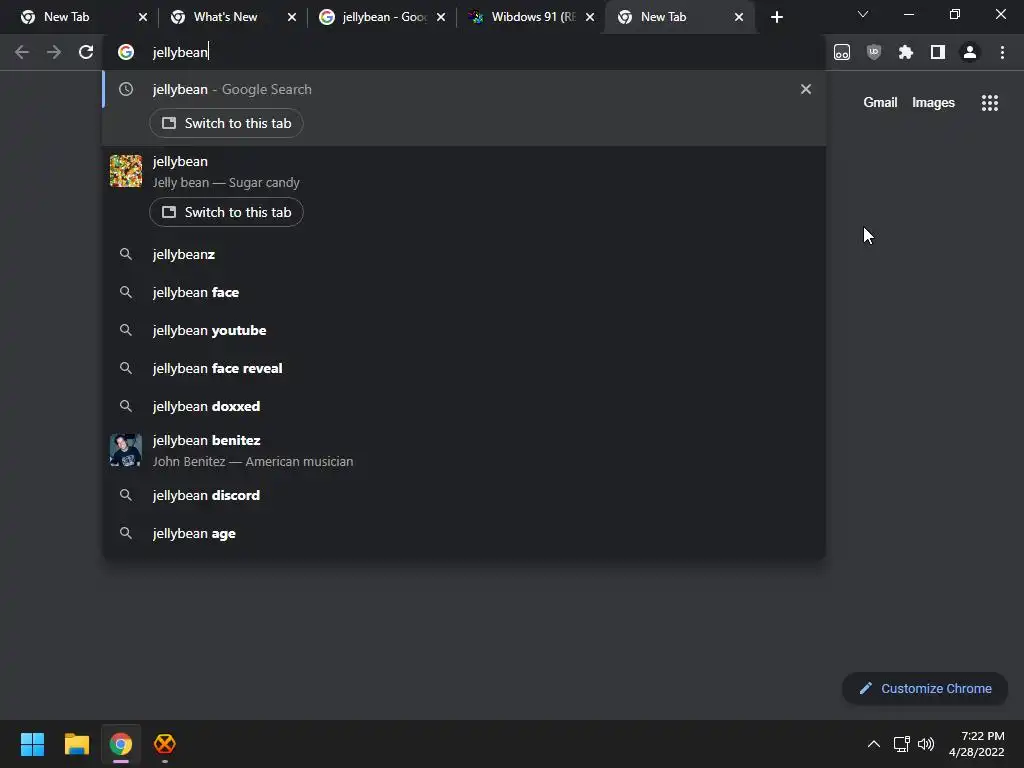1024x768 pixels.
Task: Select the jellybean doxxed suggestion
Action: (x=464, y=406)
